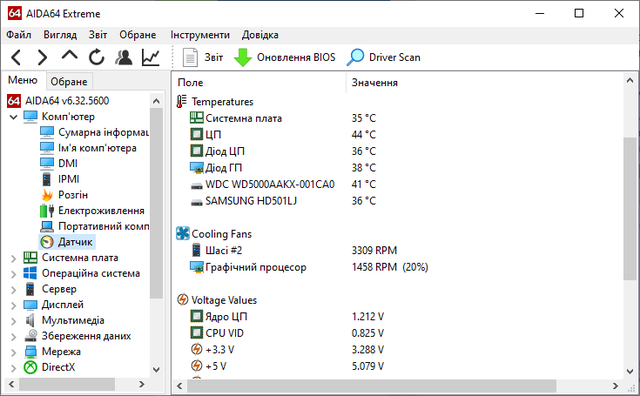640x396 pixels.
Task: Expand the DirectX tree node
Action: click(x=13, y=368)
